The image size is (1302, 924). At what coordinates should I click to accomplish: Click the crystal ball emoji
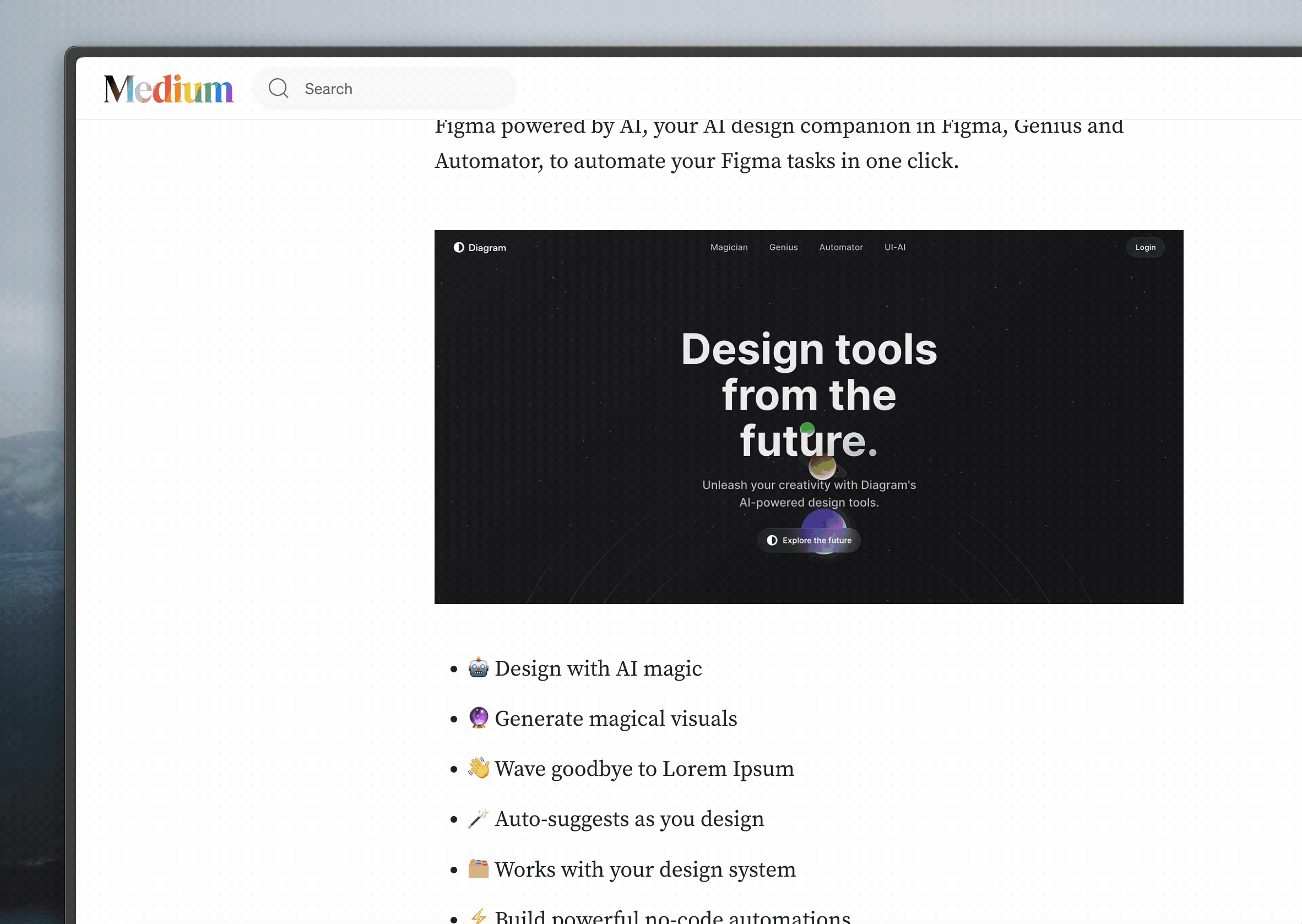pos(478,718)
